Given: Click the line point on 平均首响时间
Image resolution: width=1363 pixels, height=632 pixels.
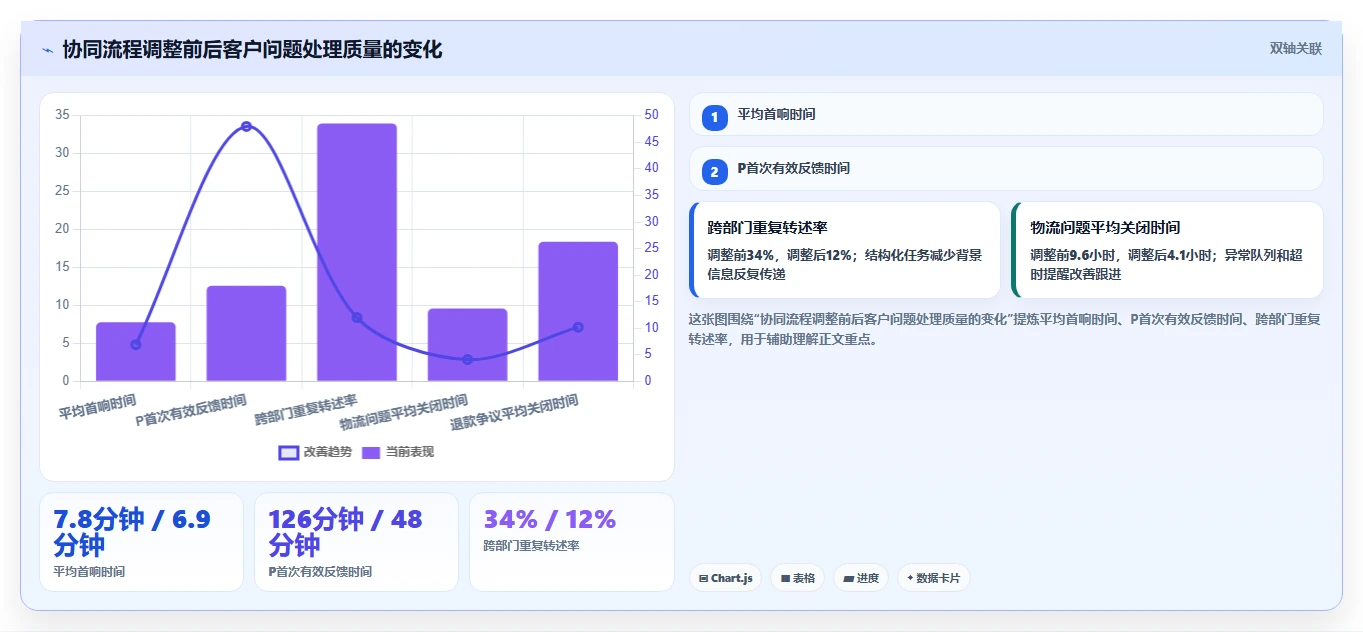Looking at the screenshot, I should tap(136, 344).
